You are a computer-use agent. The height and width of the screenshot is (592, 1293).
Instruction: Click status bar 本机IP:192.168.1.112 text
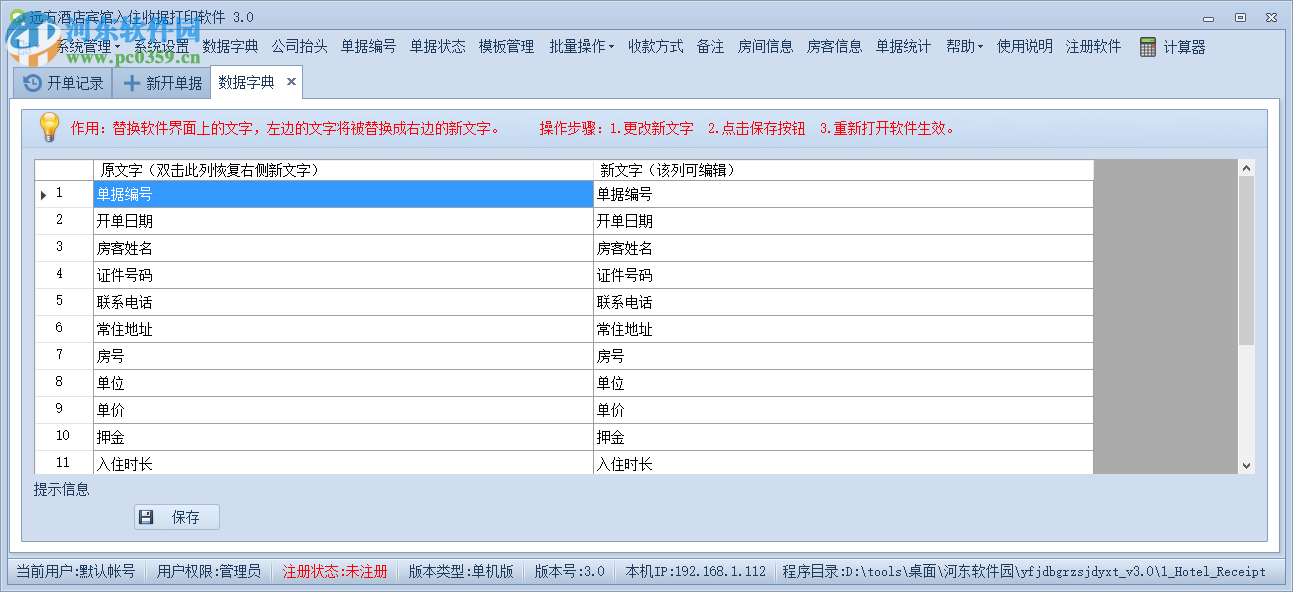695,572
